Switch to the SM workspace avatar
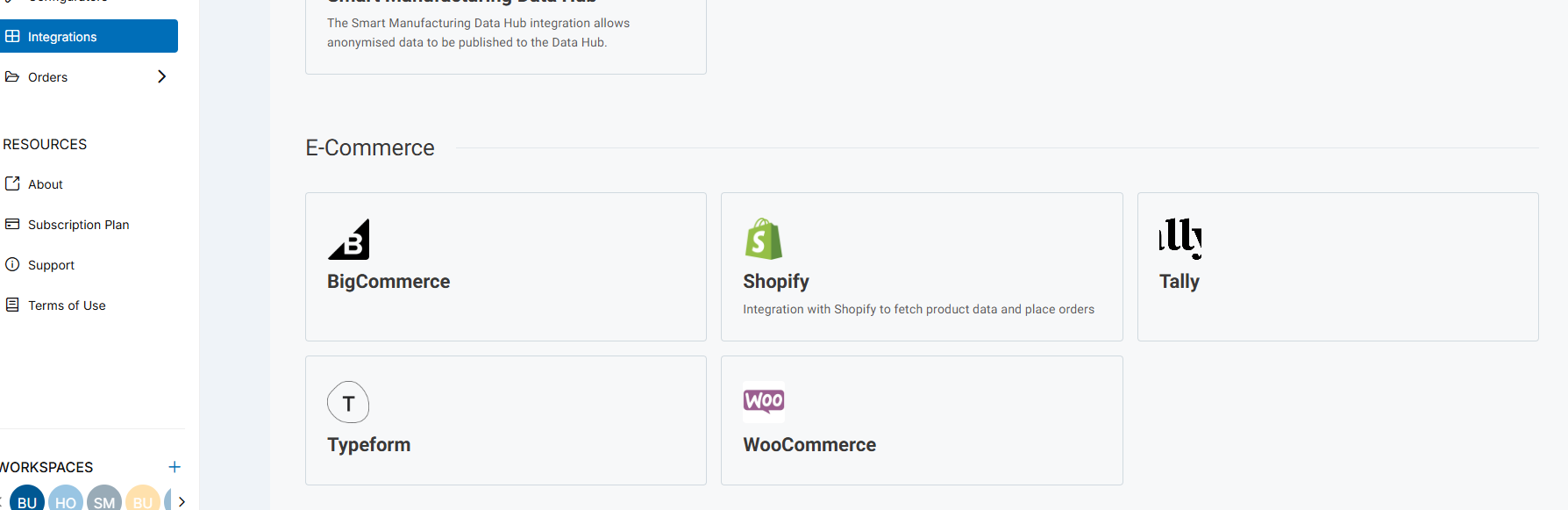Viewport: 1568px width, 510px height. [104, 500]
